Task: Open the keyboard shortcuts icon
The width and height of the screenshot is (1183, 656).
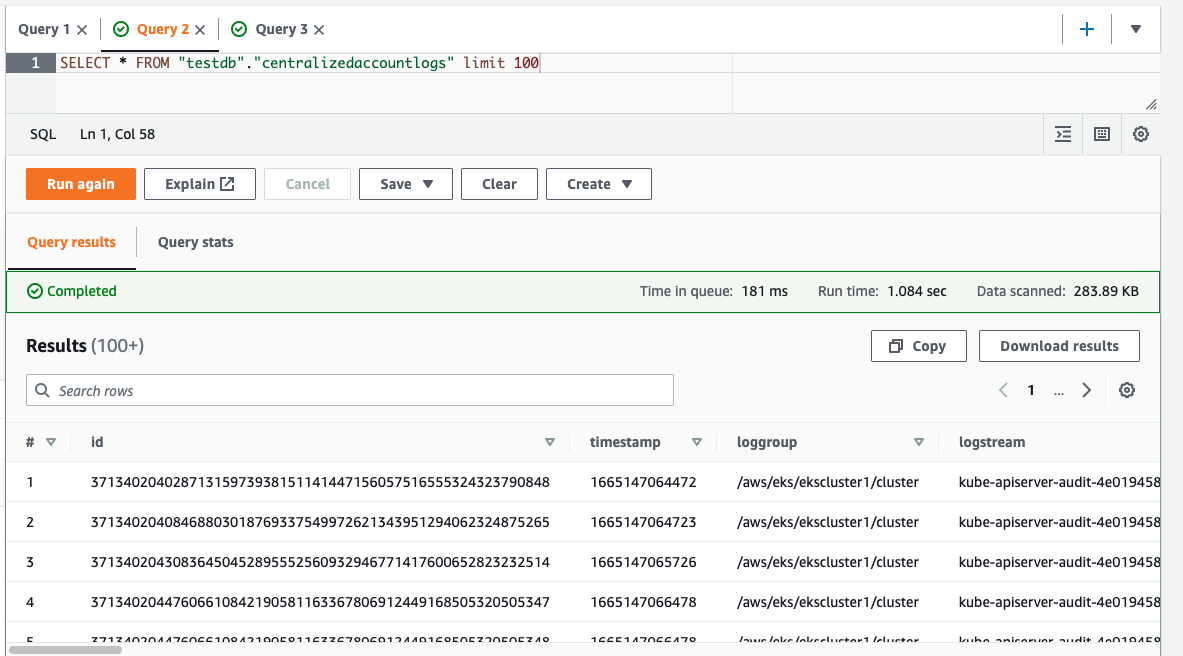Action: pyautogui.click(x=1102, y=134)
